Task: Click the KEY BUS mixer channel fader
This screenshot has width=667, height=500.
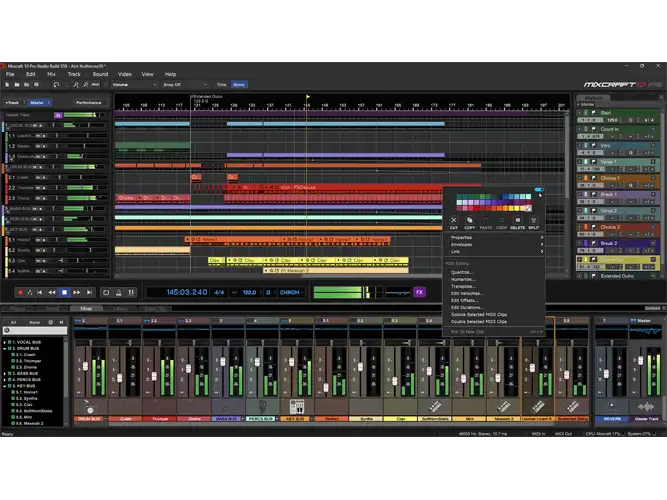Action: [291, 362]
